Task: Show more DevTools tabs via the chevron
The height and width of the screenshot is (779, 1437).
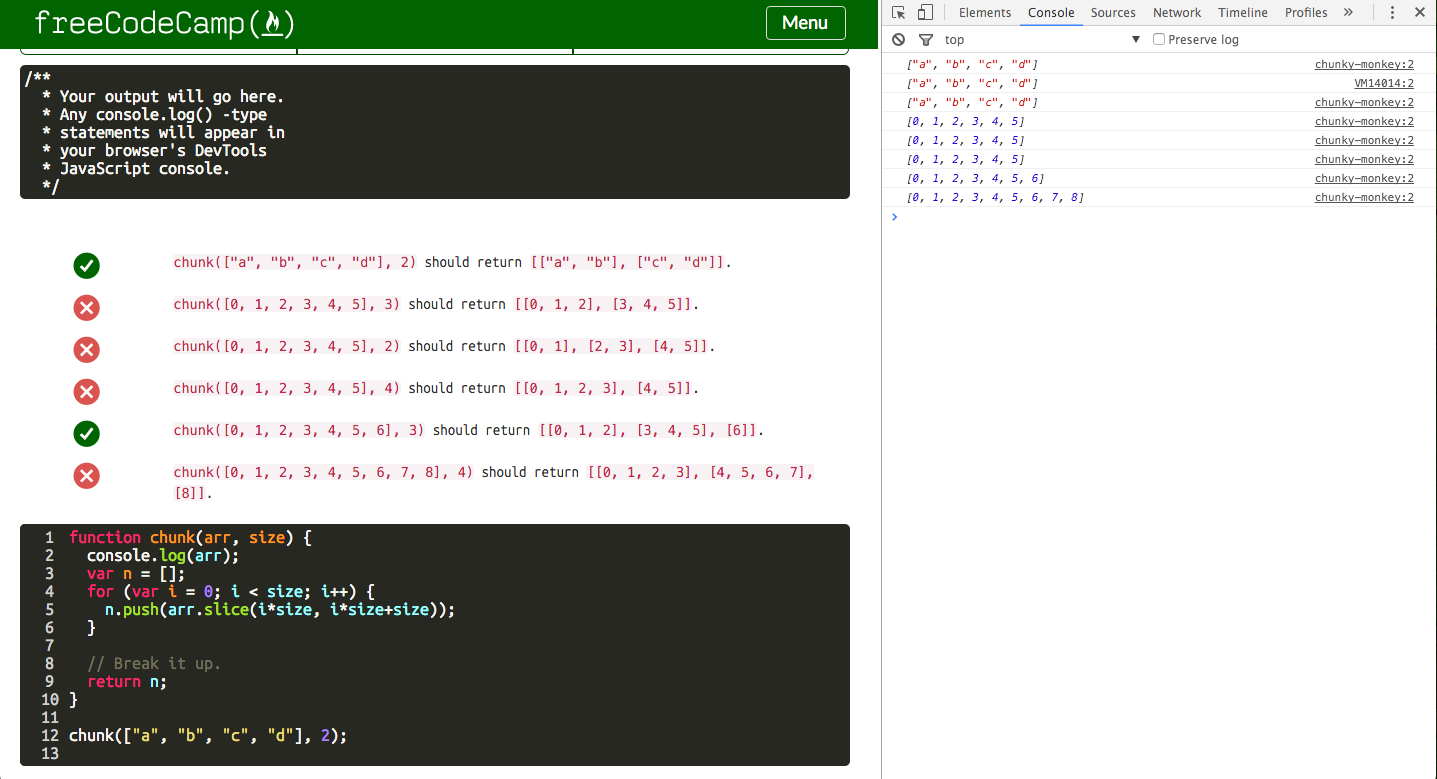Action: coord(1348,13)
